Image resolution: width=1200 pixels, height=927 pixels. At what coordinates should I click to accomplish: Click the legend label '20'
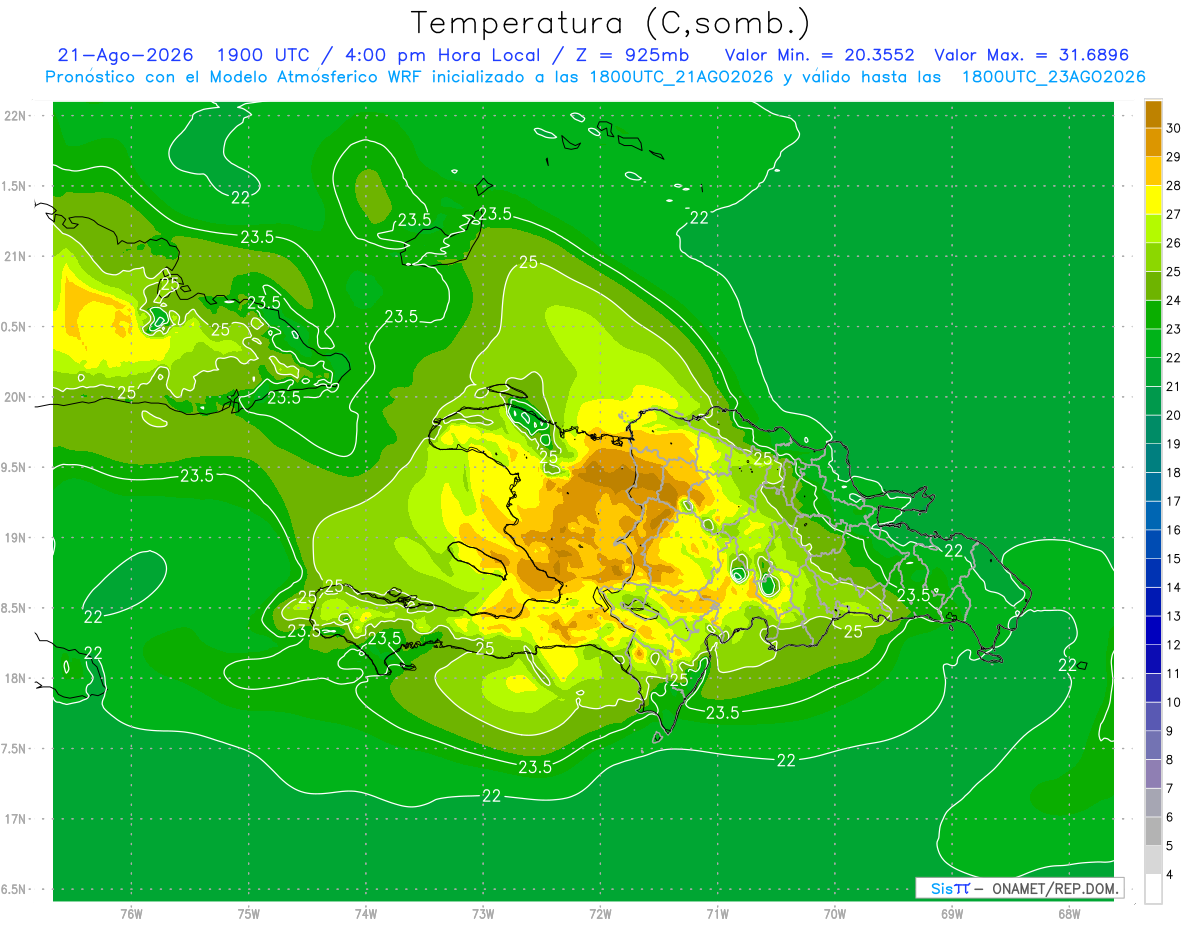(1174, 416)
